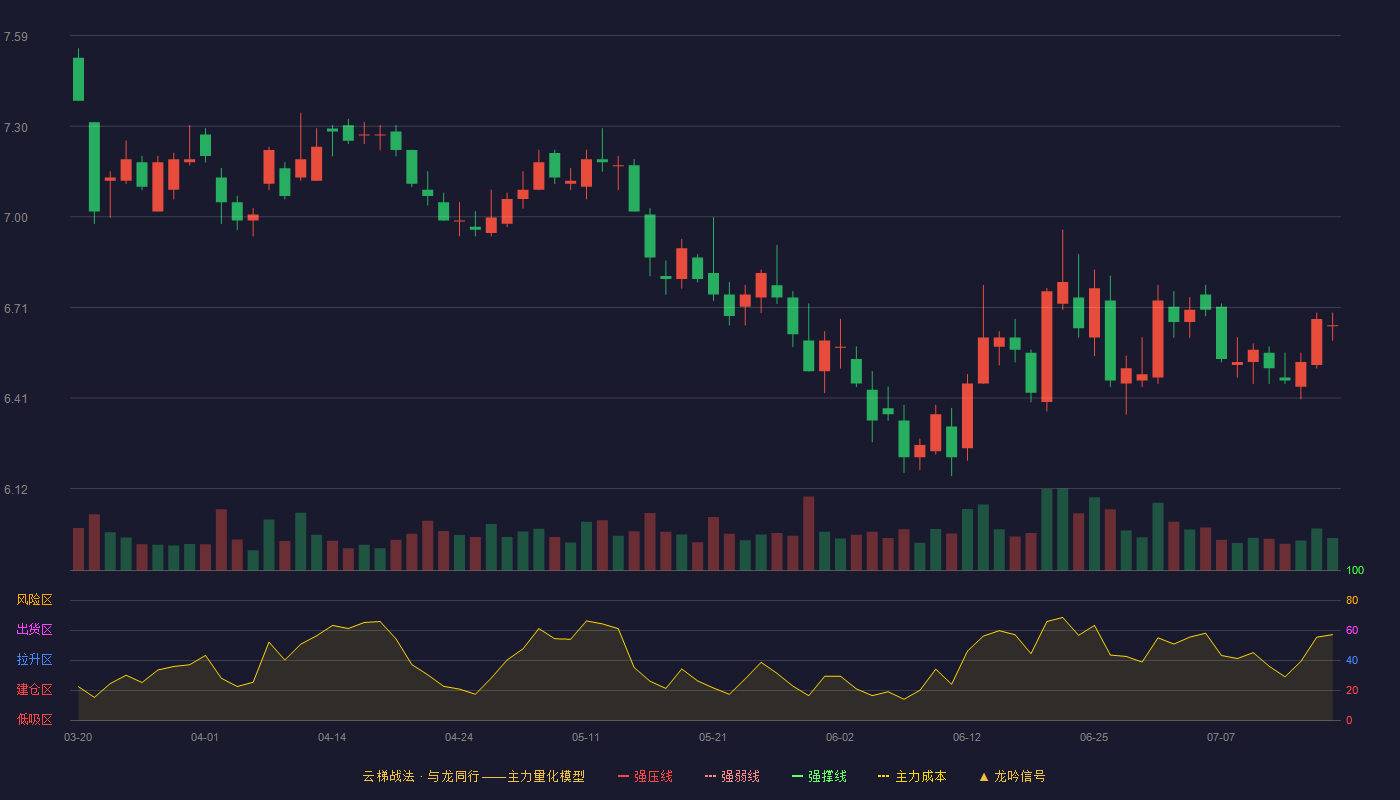Click the 04-01 date label
Viewport: 1400px width, 800px height.
[x=205, y=737]
